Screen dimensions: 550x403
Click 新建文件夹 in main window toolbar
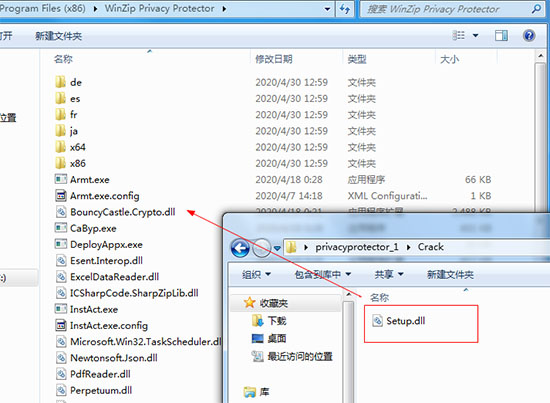coord(59,36)
